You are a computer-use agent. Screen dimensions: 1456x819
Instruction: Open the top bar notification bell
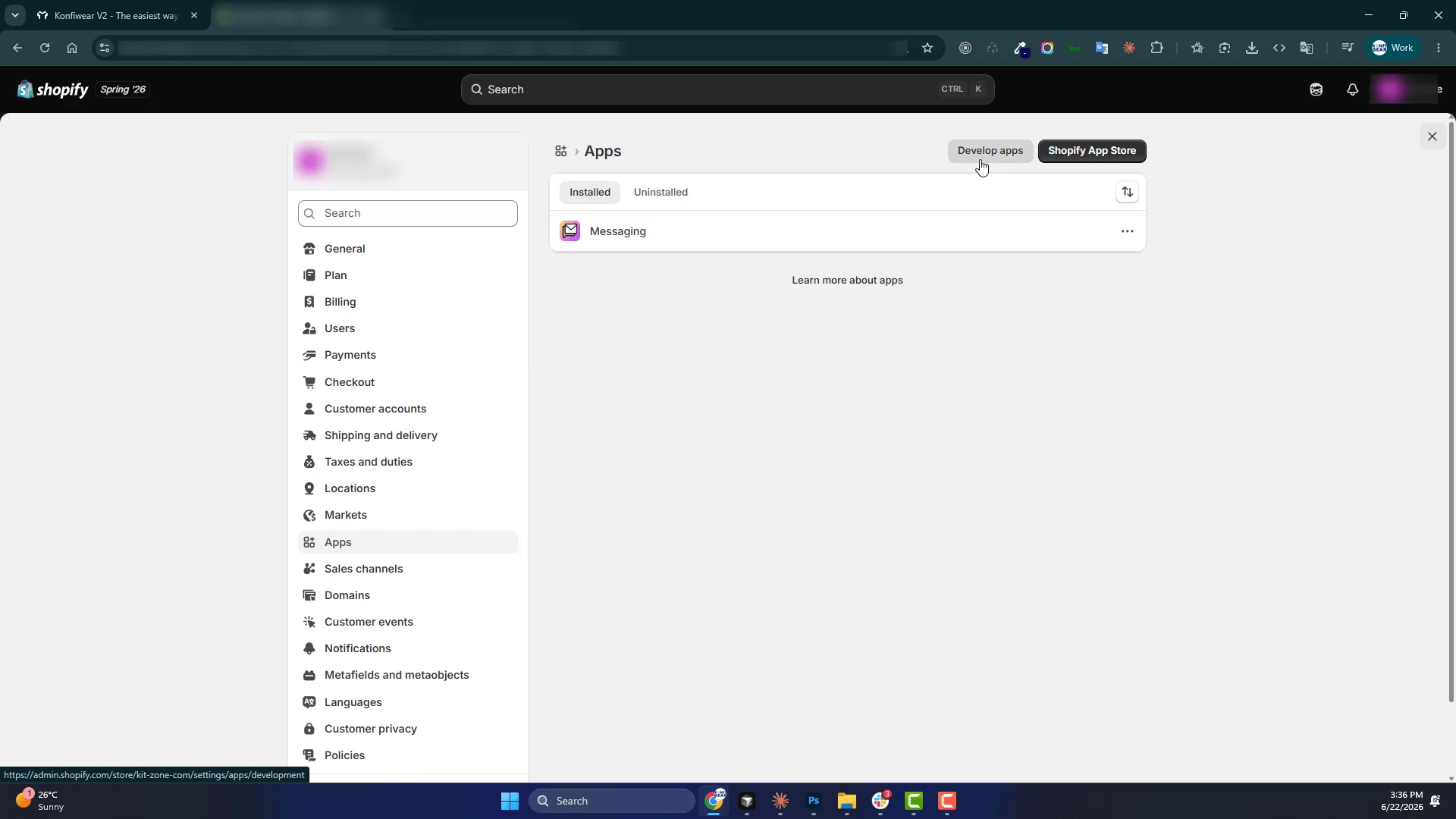[1352, 89]
